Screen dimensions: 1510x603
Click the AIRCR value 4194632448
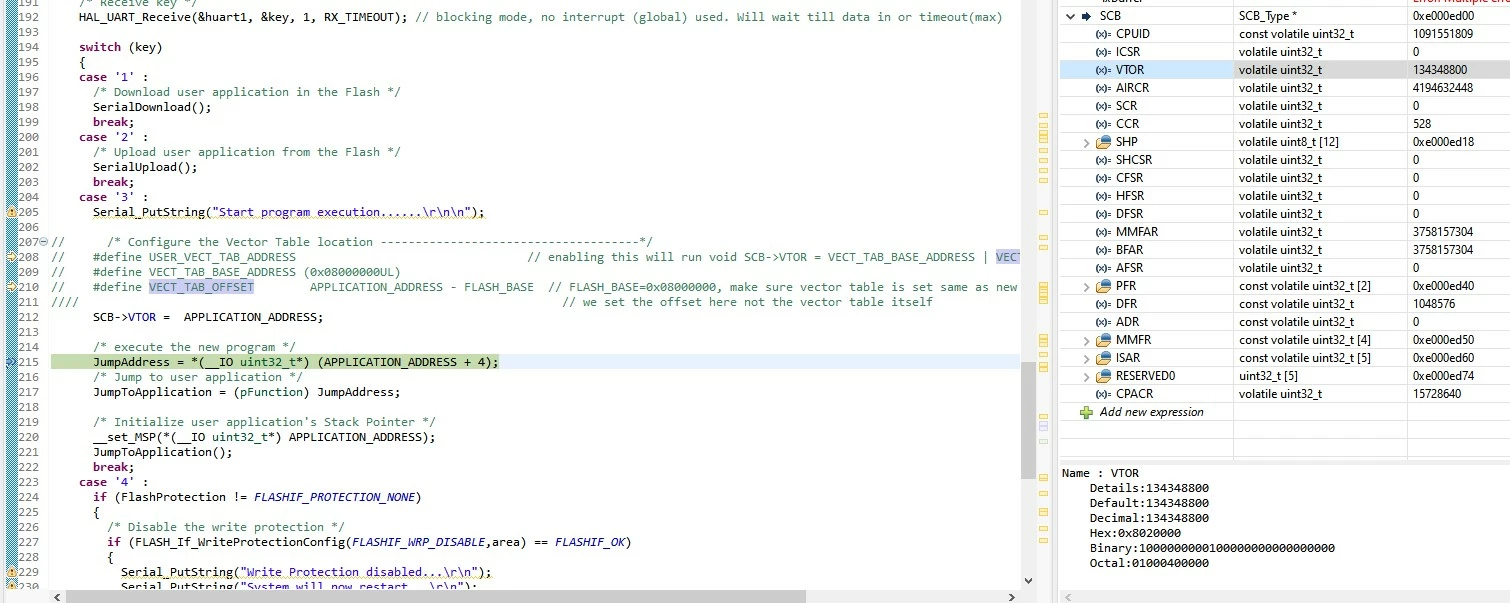[x=1442, y=88]
